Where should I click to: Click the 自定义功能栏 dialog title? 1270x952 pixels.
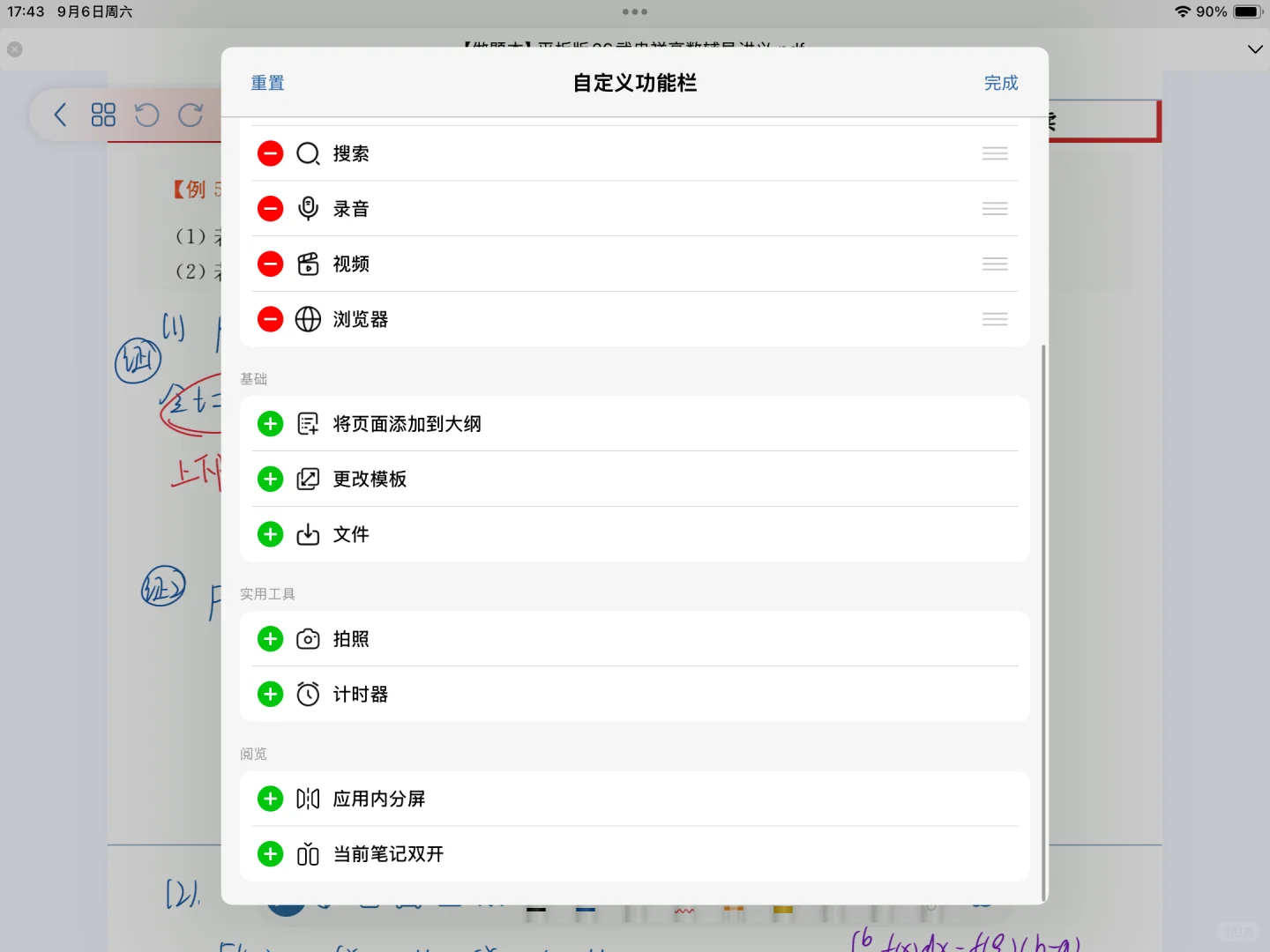pos(635,83)
